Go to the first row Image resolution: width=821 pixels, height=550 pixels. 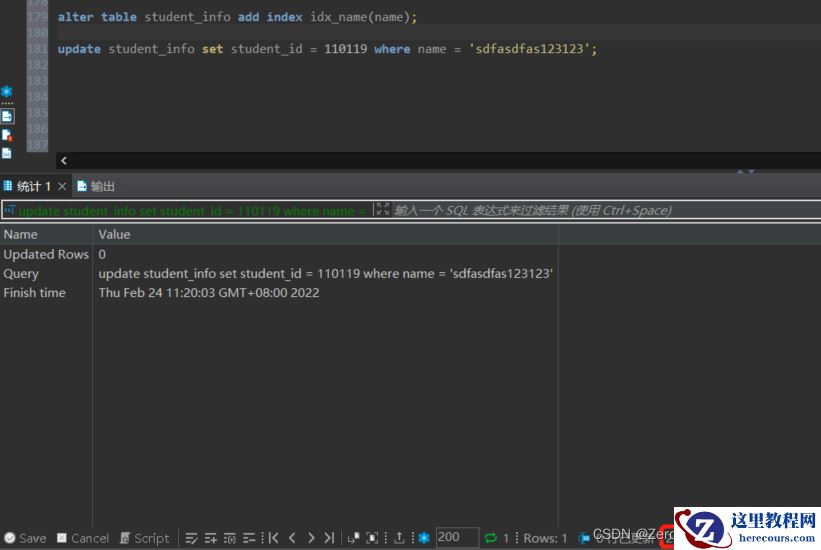coord(273,538)
